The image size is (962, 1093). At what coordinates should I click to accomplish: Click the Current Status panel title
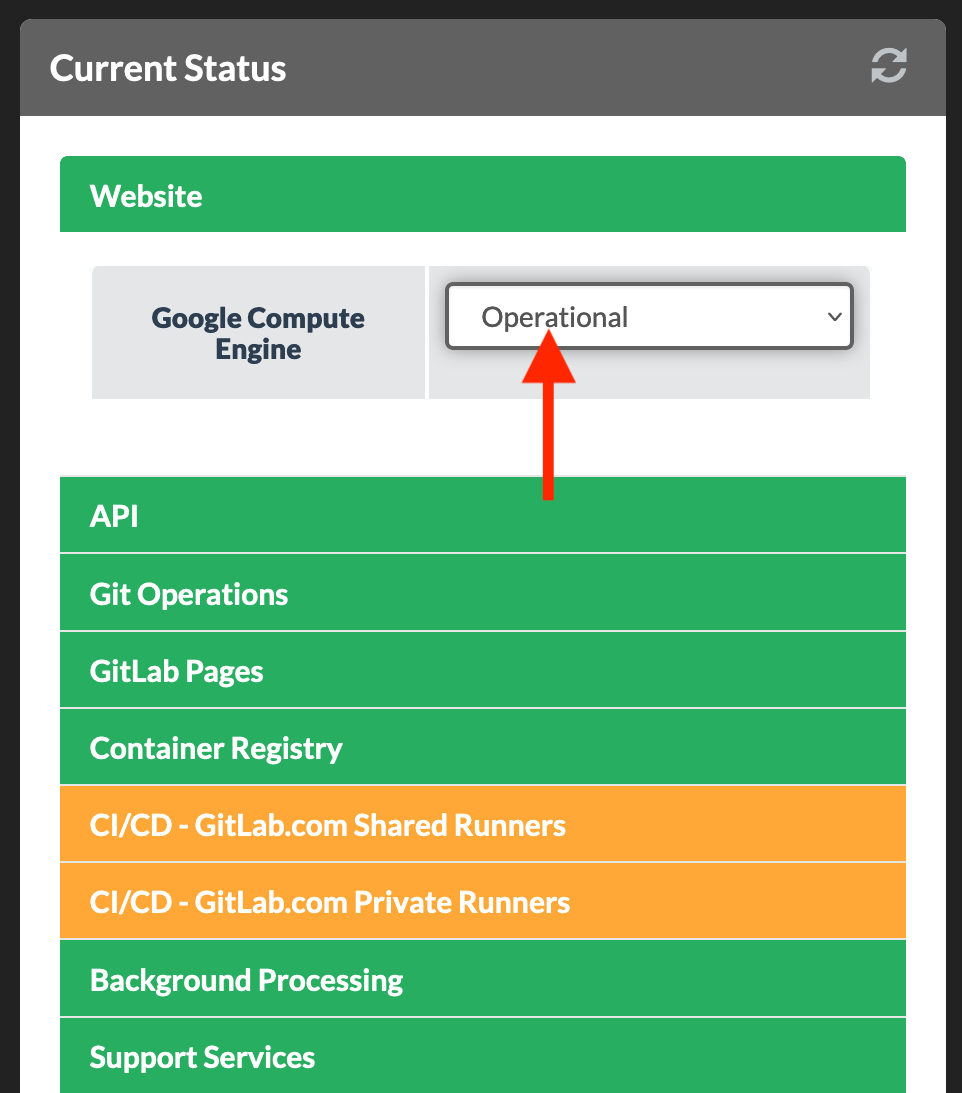click(168, 69)
